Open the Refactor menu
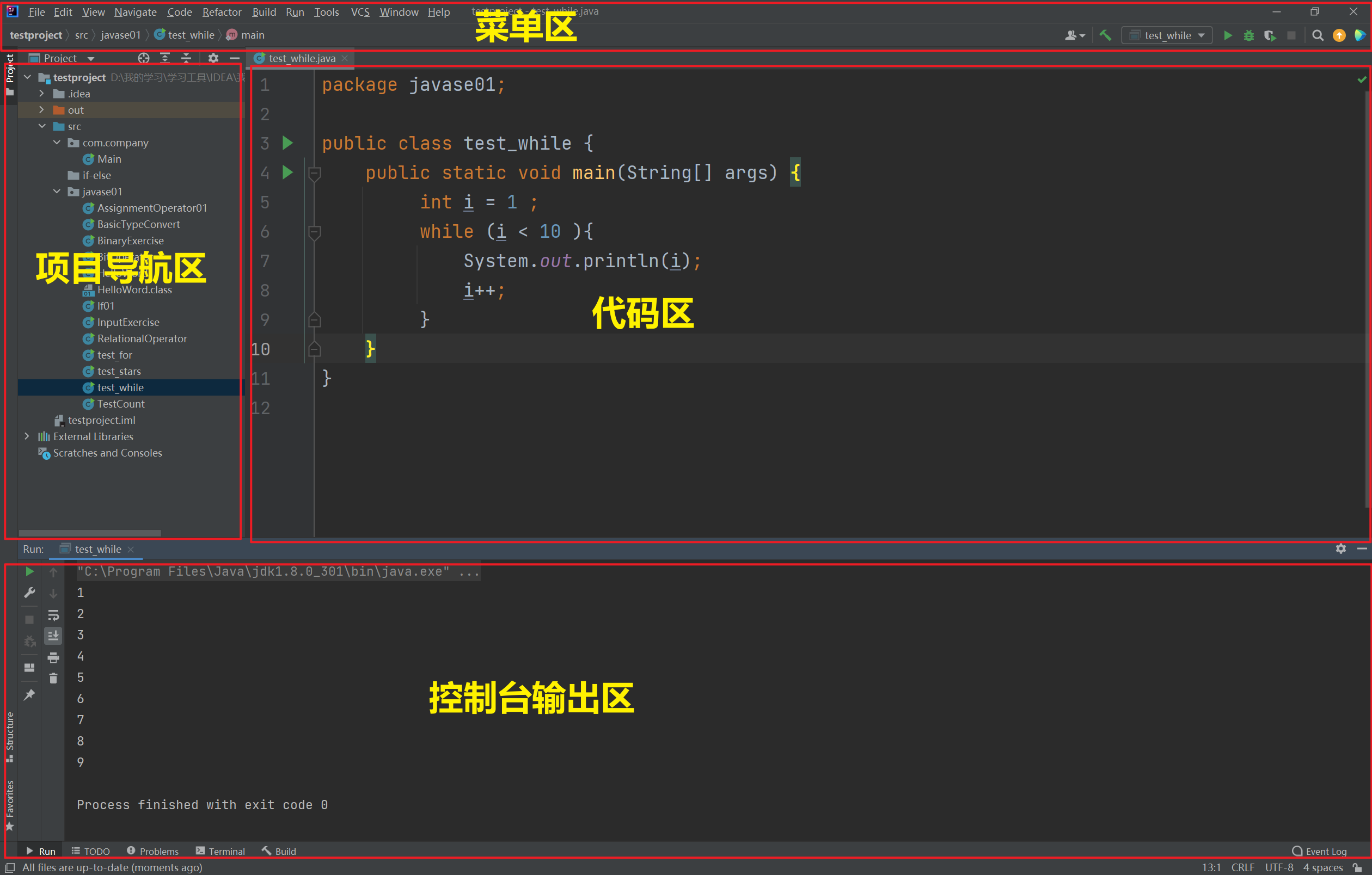This screenshot has width=1372, height=875. (x=222, y=12)
